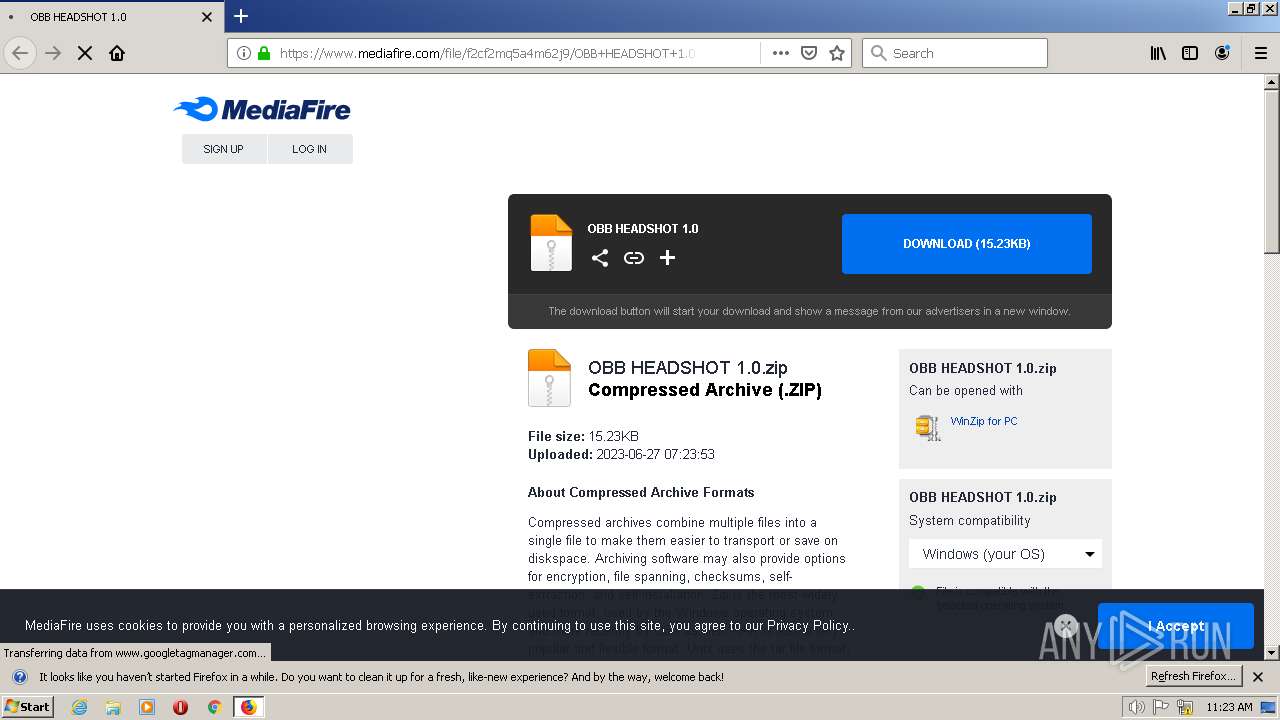
Task: Stop page loading with the X button
Action: (x=85, y=53)
